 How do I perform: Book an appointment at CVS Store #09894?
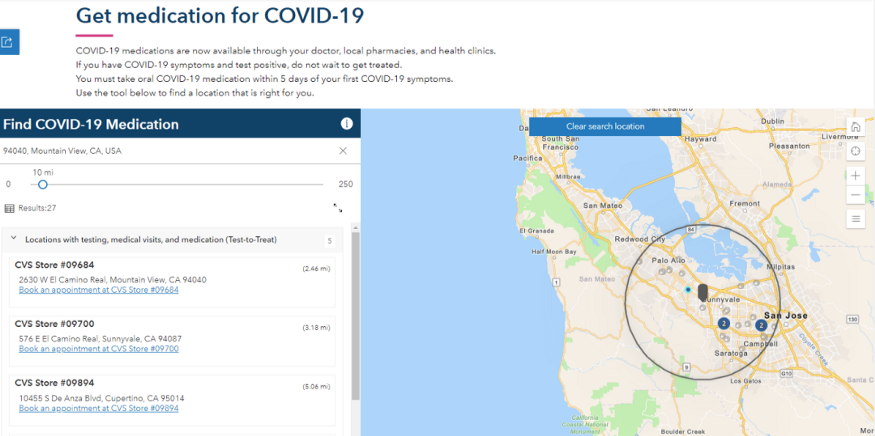coord(99,408)
